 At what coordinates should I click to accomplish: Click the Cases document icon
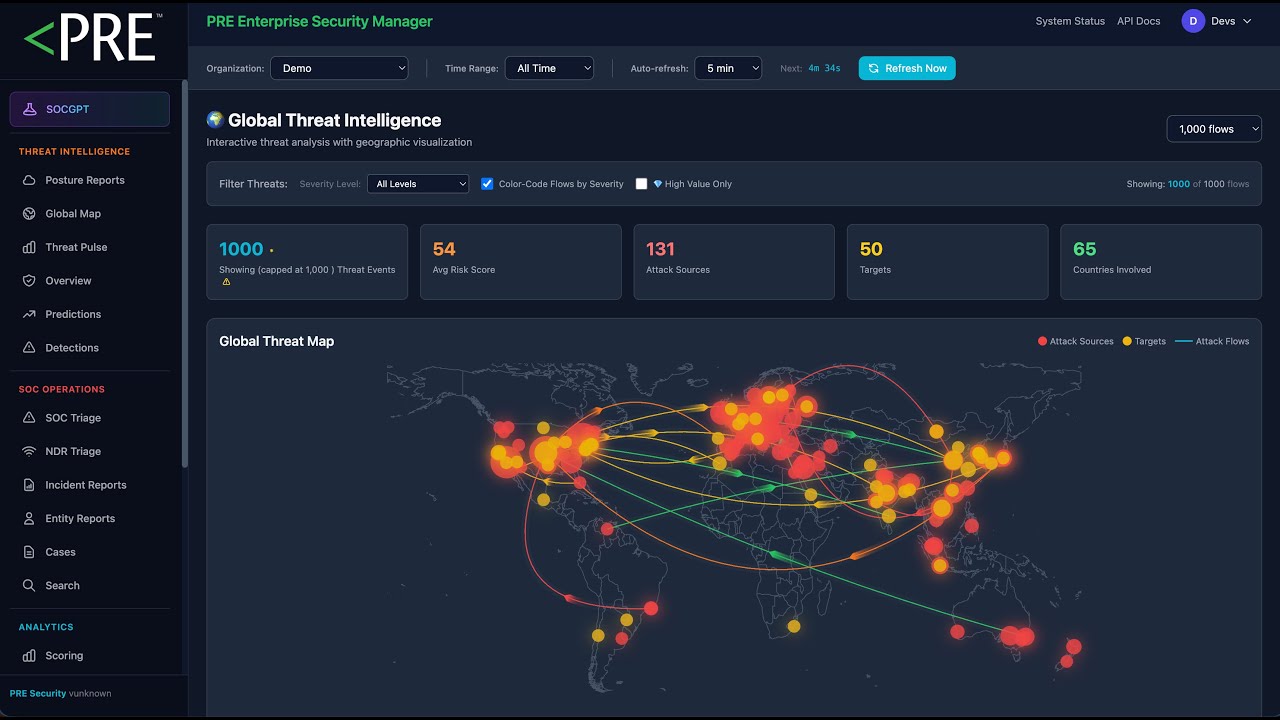point(29,552)
